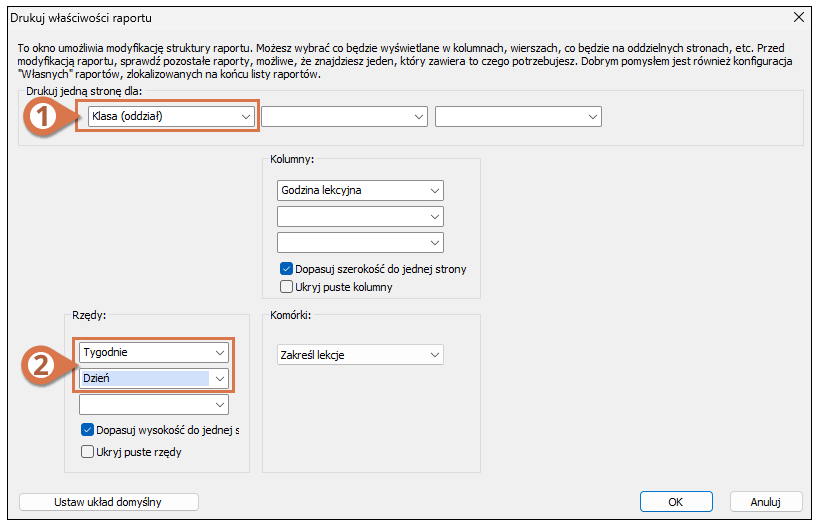Enable Ukryj puste rzędy checkbox
The height and width of the screenshot is (528, 819).
[x=87, y=452]
